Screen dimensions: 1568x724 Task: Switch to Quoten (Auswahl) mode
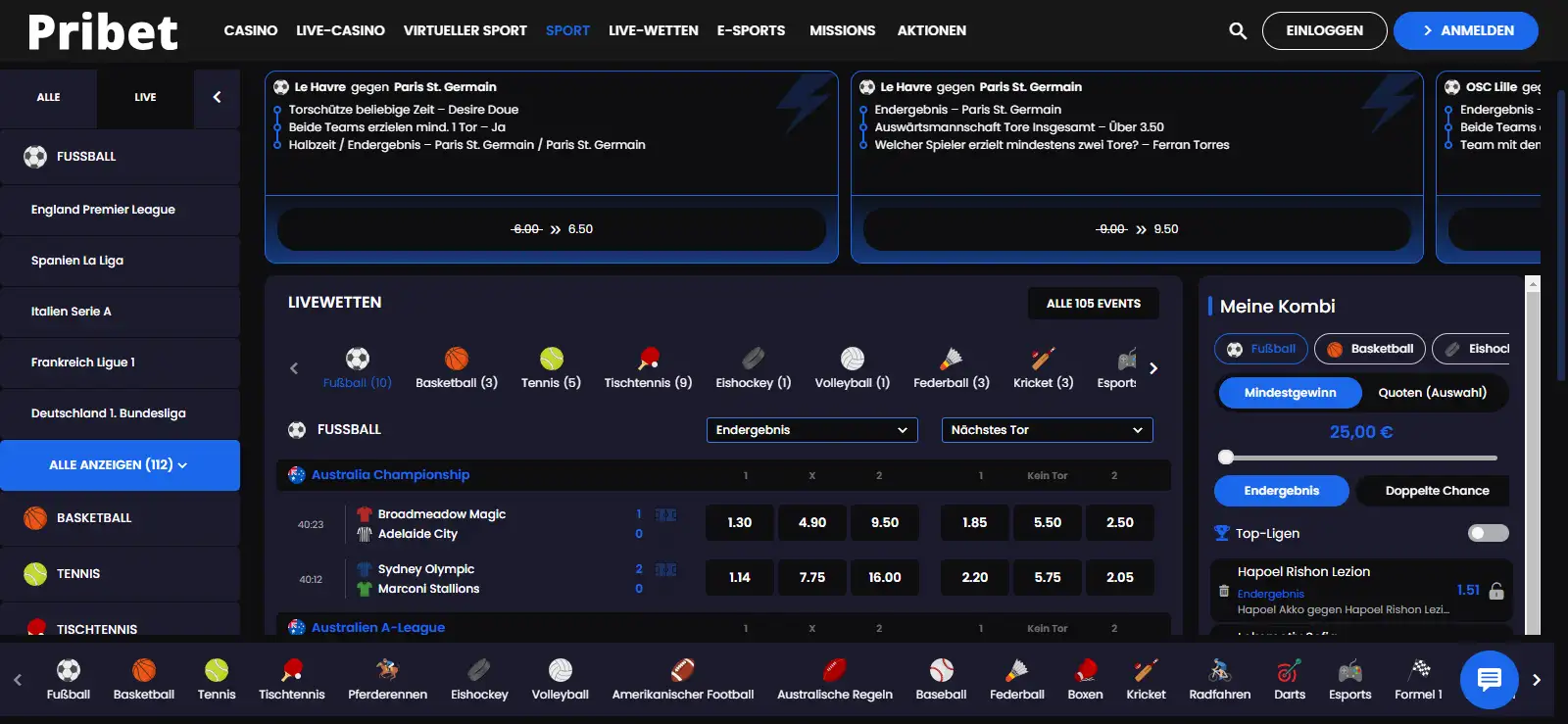click(x=1432, y=393)
